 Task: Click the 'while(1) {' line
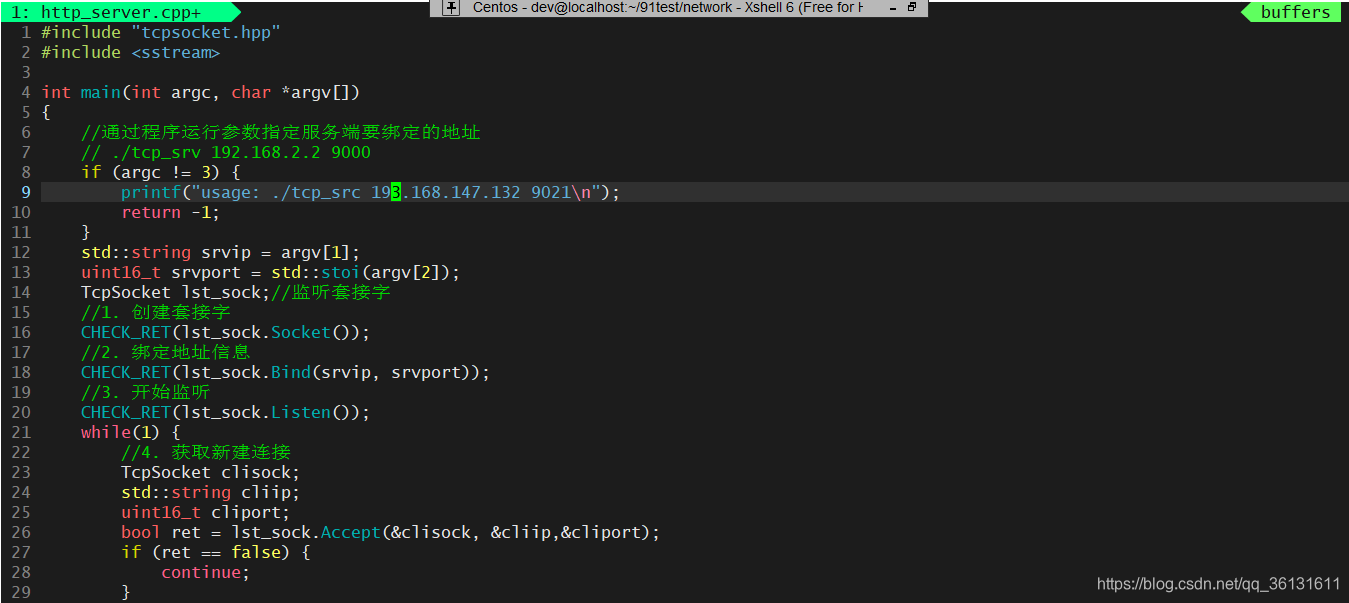coord(131,432)
